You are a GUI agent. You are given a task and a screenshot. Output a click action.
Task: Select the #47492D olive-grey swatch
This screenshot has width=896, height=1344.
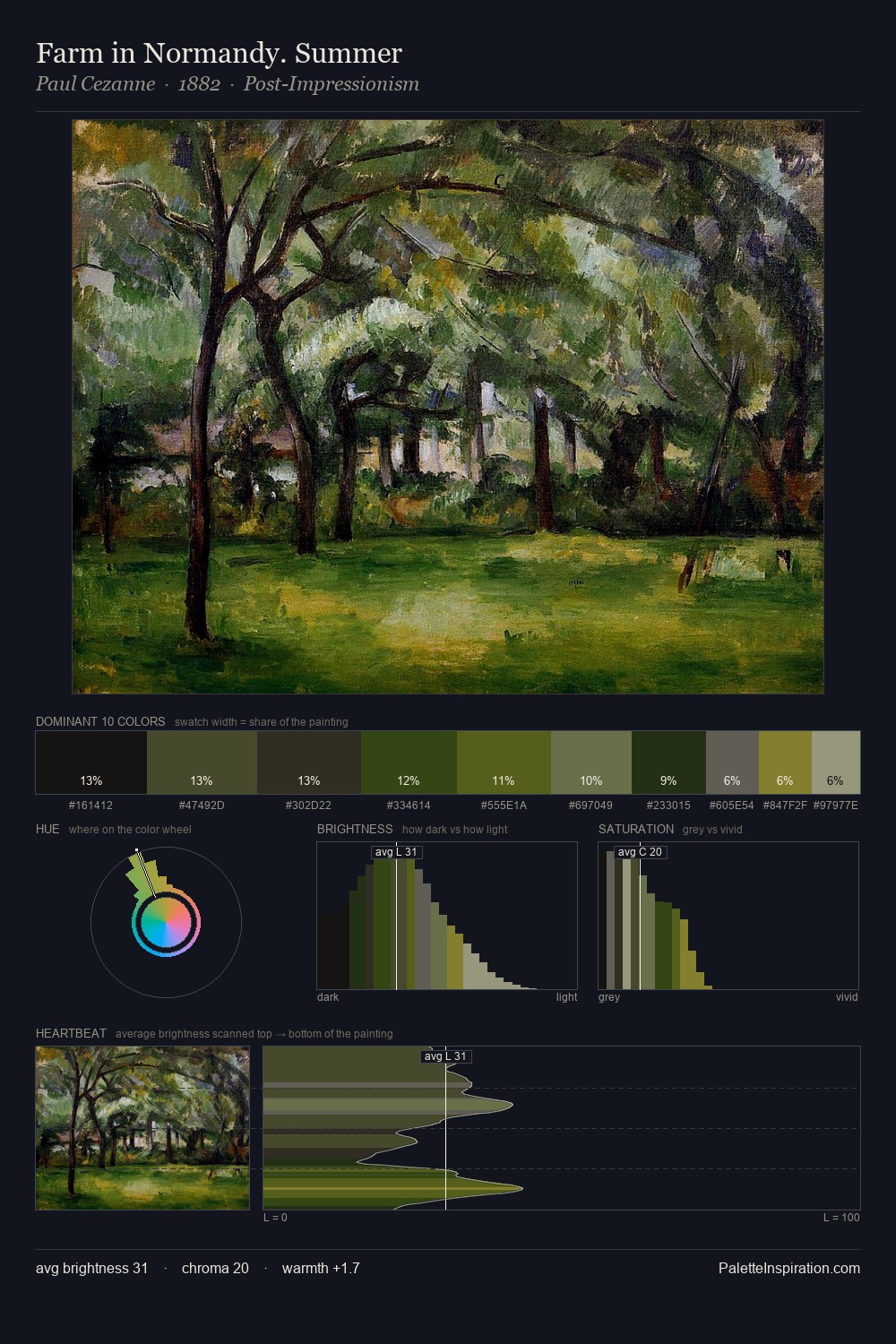tap(201, 762)
